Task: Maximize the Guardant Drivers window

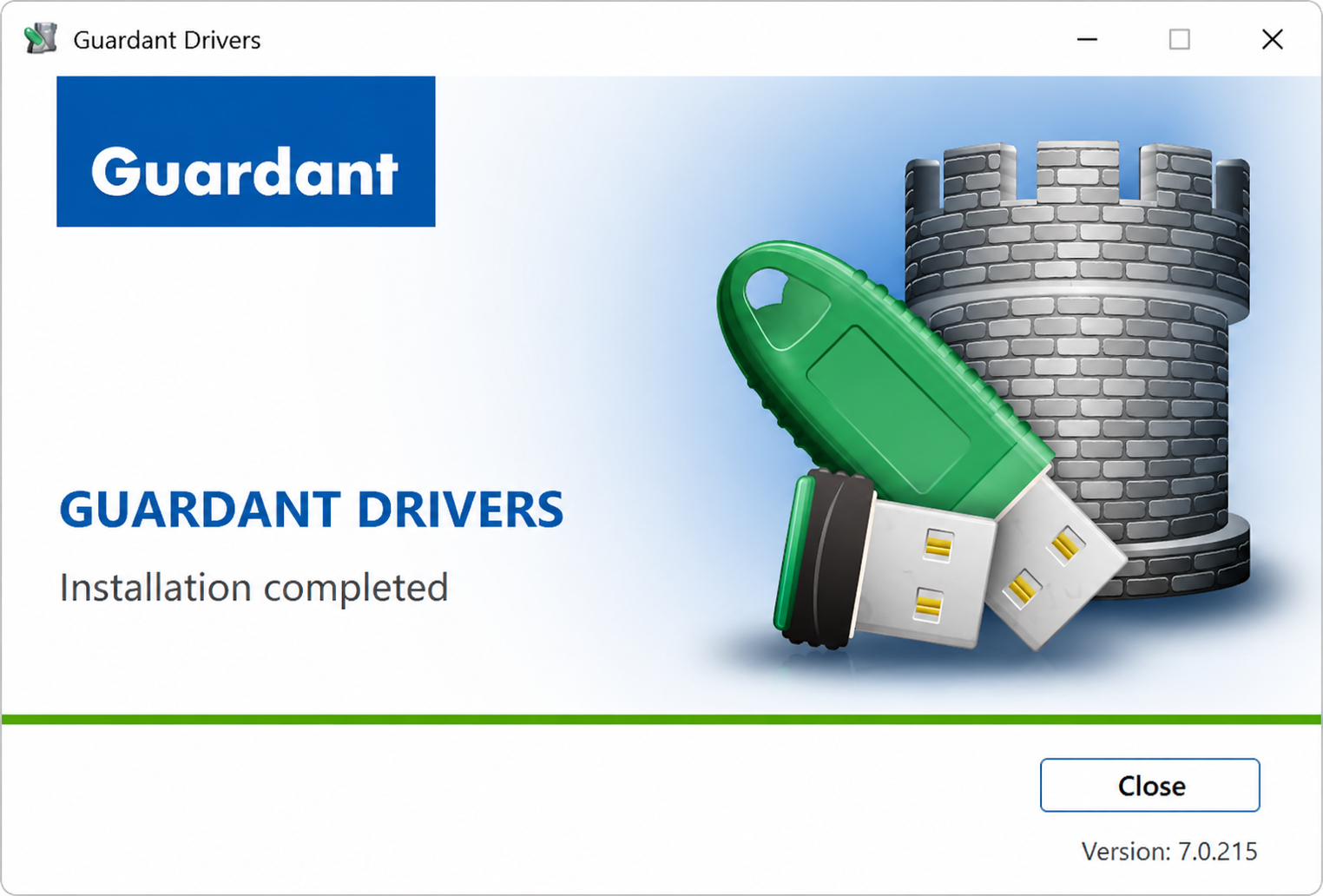Action: point(1179,39)
